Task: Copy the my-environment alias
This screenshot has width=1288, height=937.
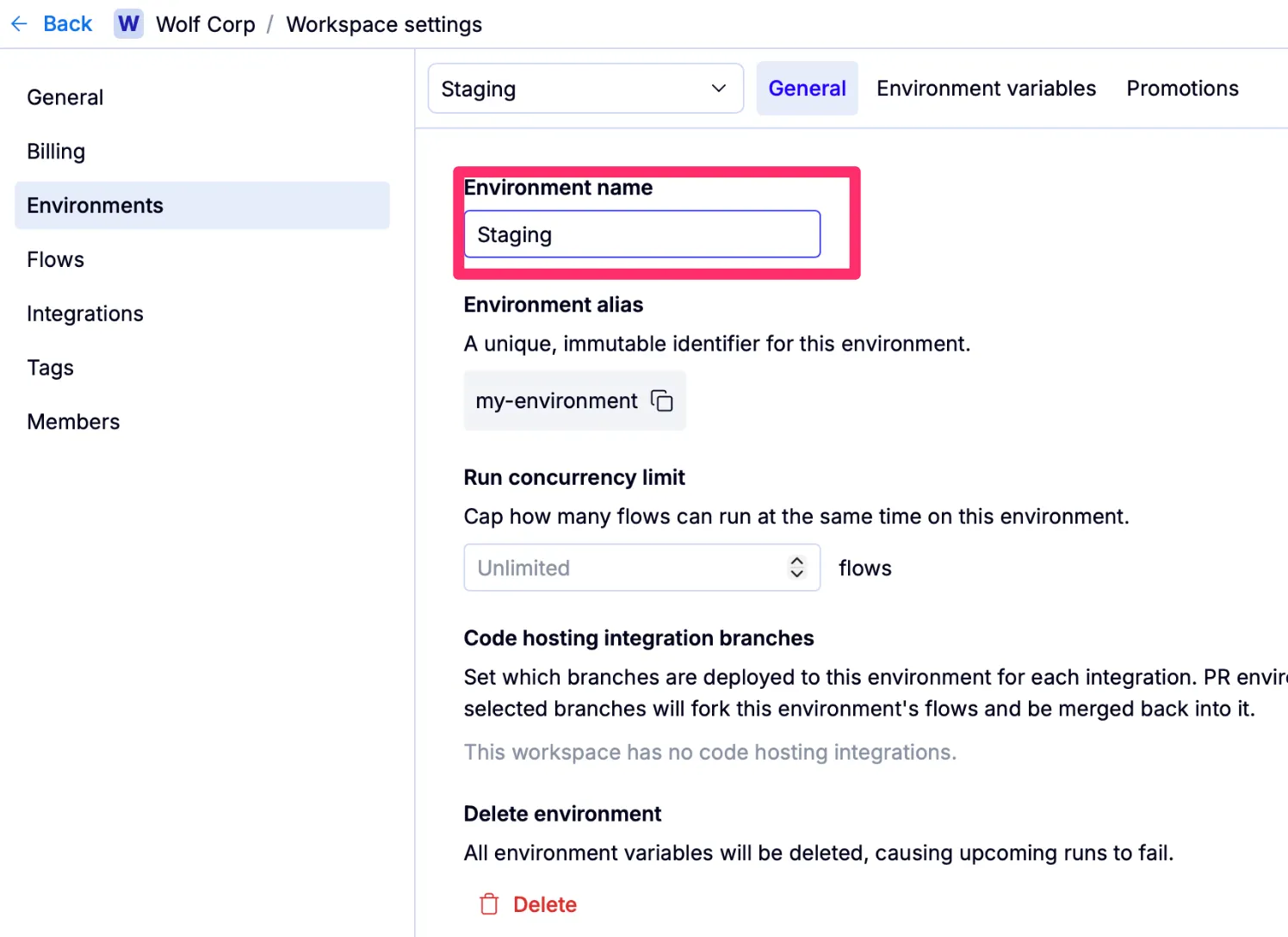Action: click(662, 400)
